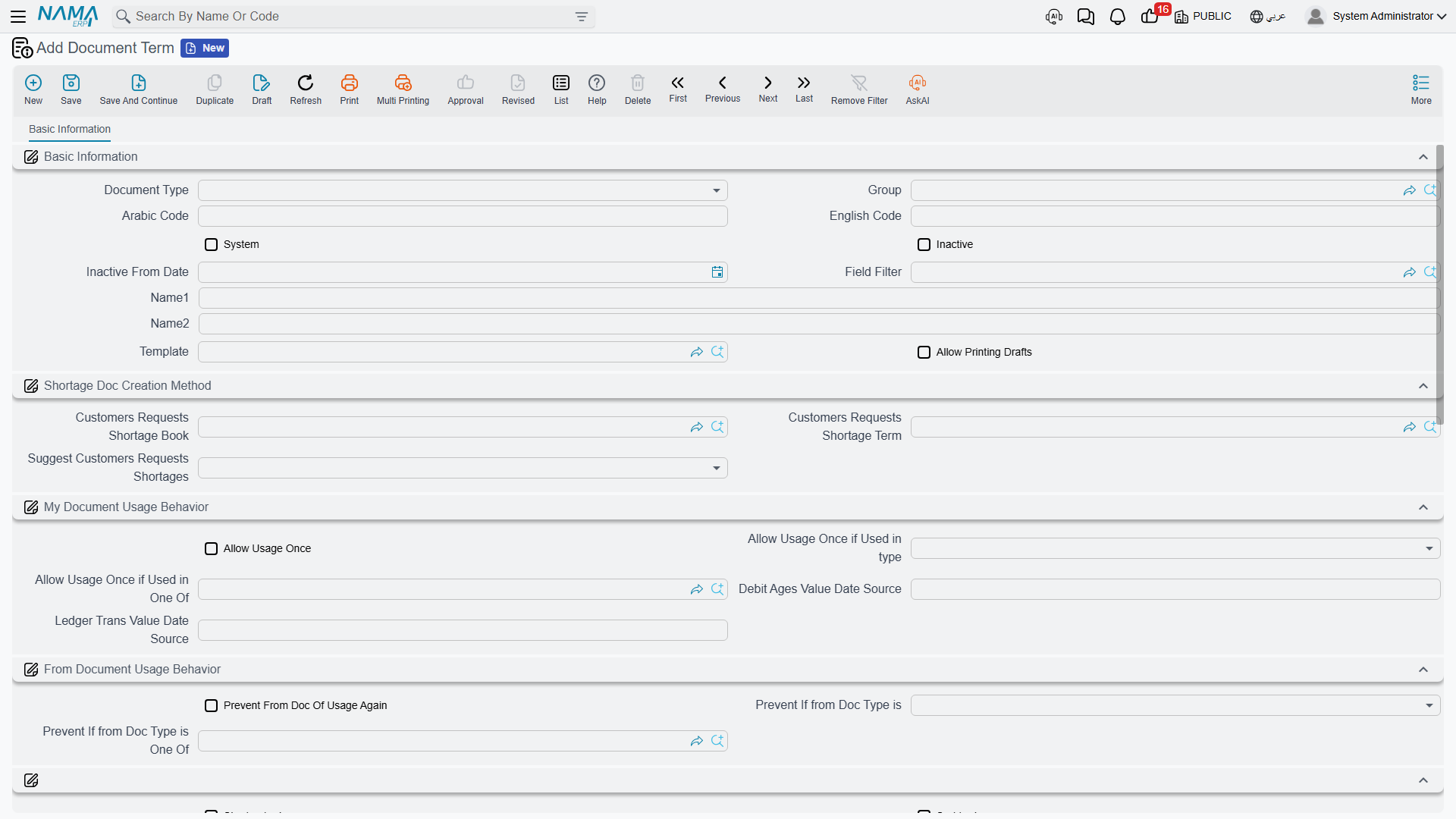1456x819 pixels.
Task: Go to Next record
Action: coord(768,89)
